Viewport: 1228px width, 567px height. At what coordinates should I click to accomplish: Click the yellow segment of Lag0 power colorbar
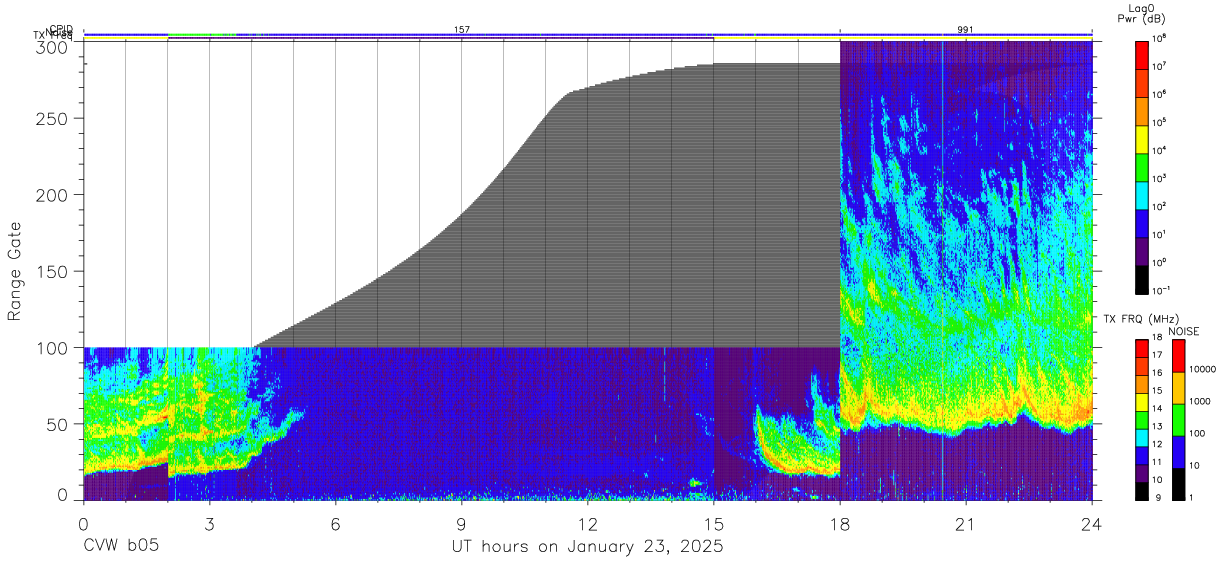click(x=1143, y=138)
